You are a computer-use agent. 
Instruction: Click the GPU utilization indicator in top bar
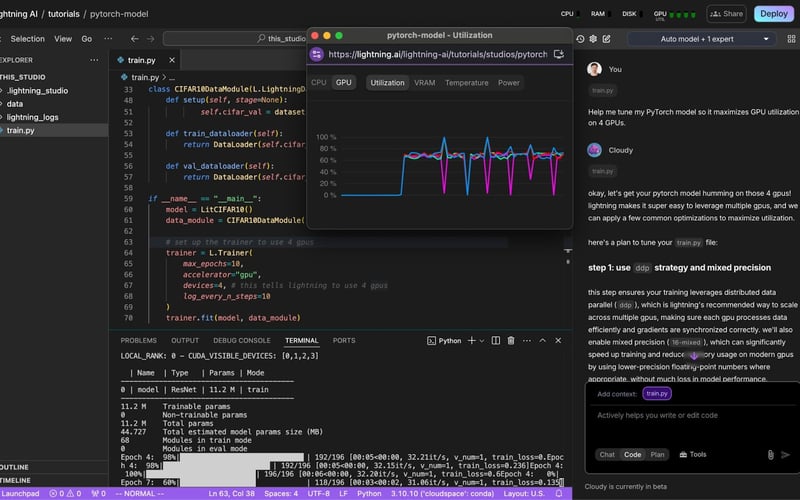(674, 14)
